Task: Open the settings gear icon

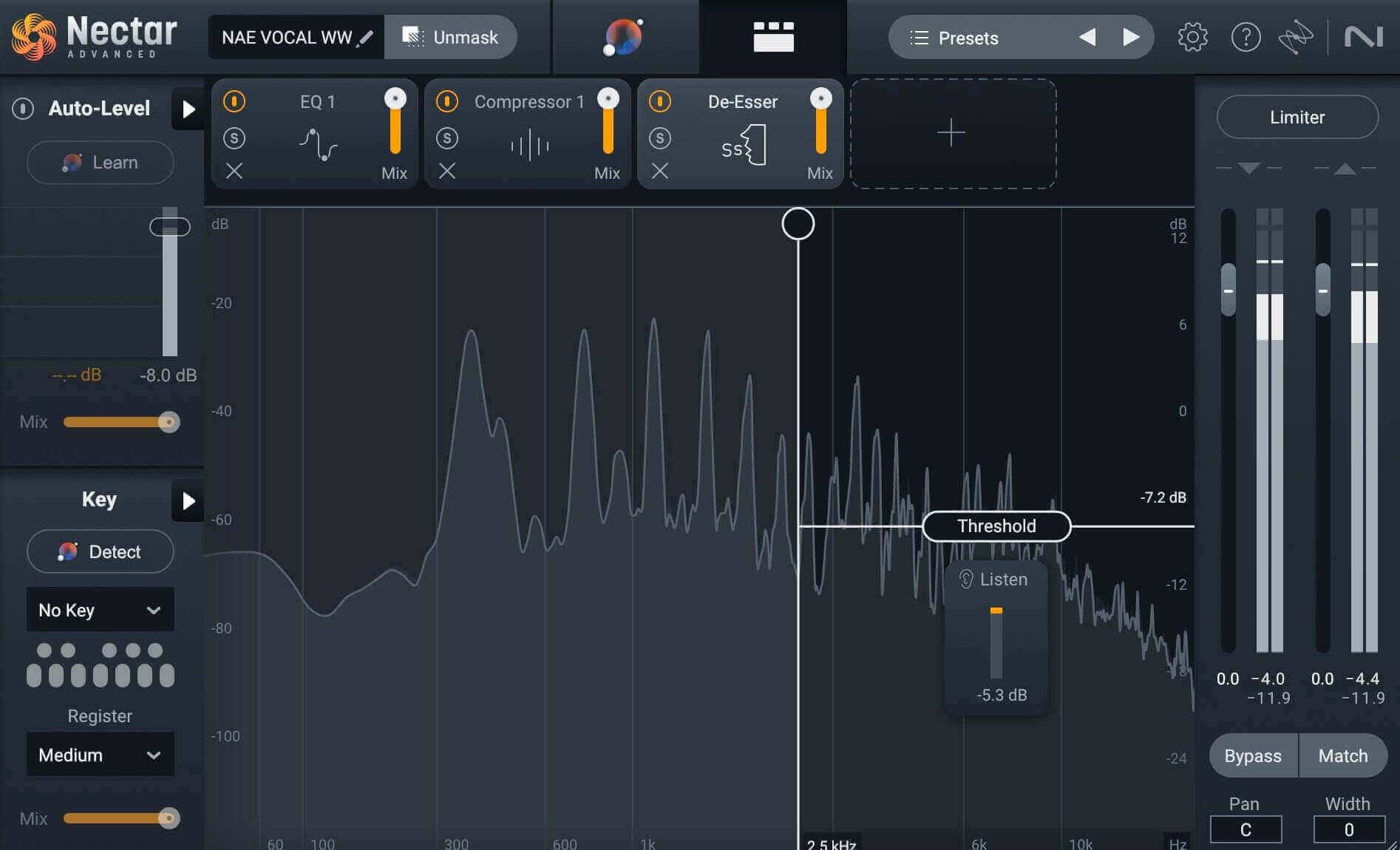Action: click(1192, 37)
